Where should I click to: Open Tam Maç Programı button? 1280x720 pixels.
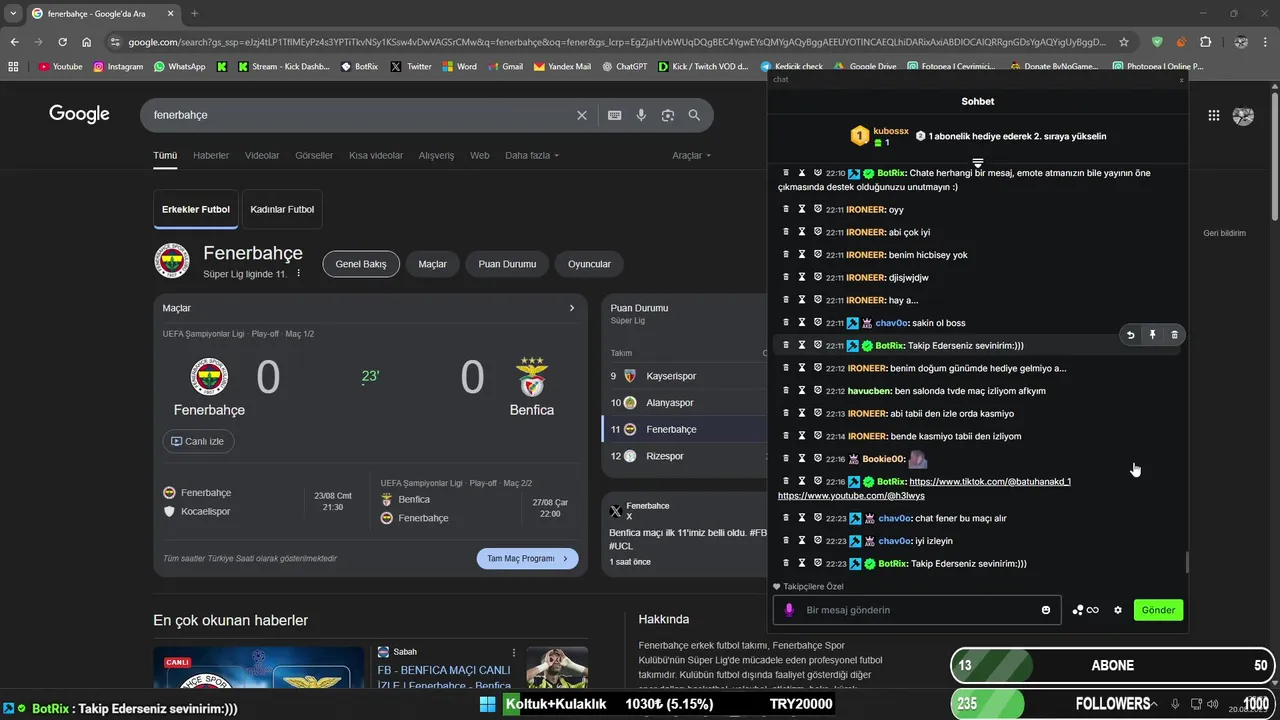(x=527, y=559)
